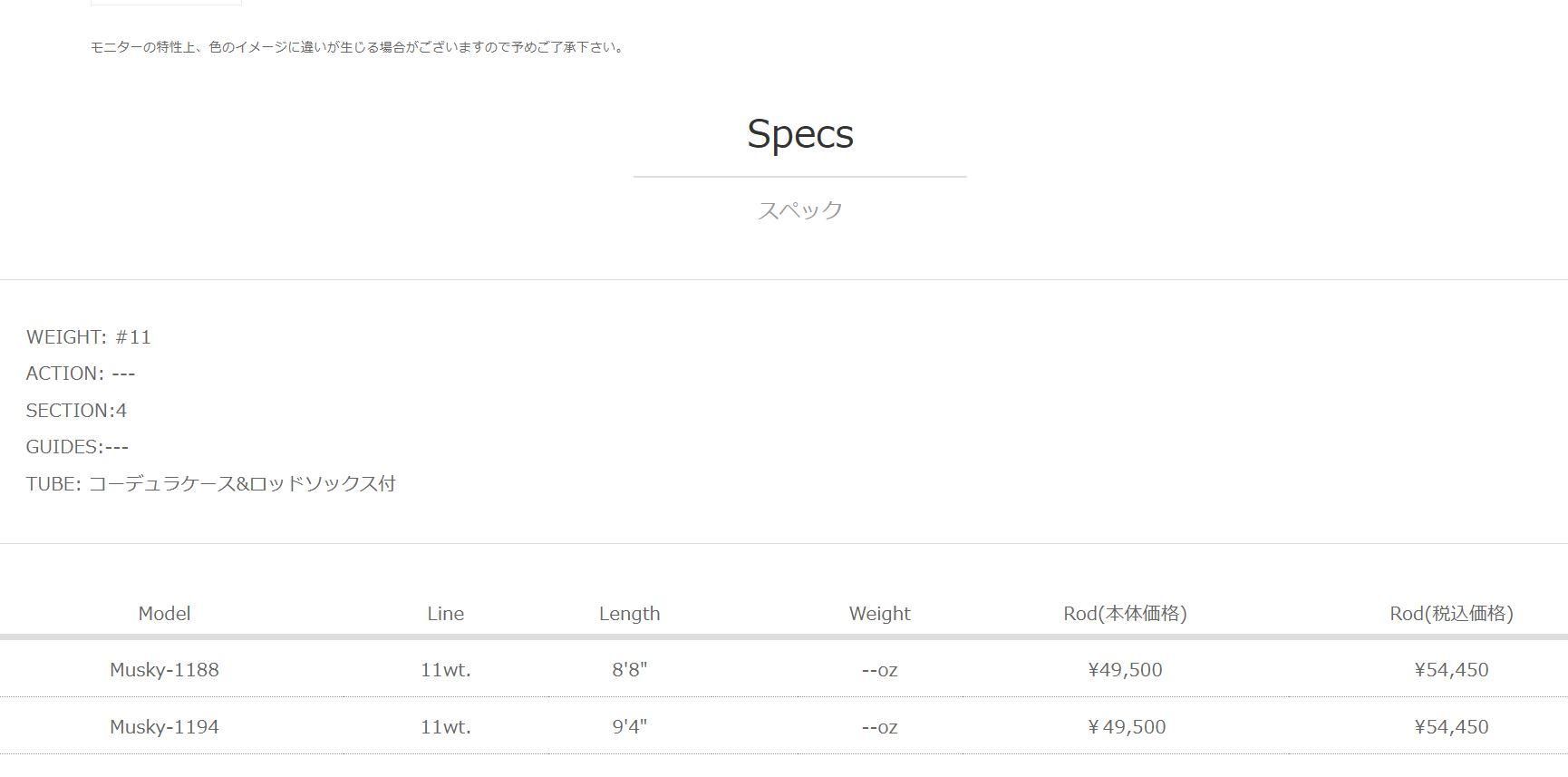Click the 8'8" length value
The width and height of the screenshot is (1568, 777).
pos(629,670)
